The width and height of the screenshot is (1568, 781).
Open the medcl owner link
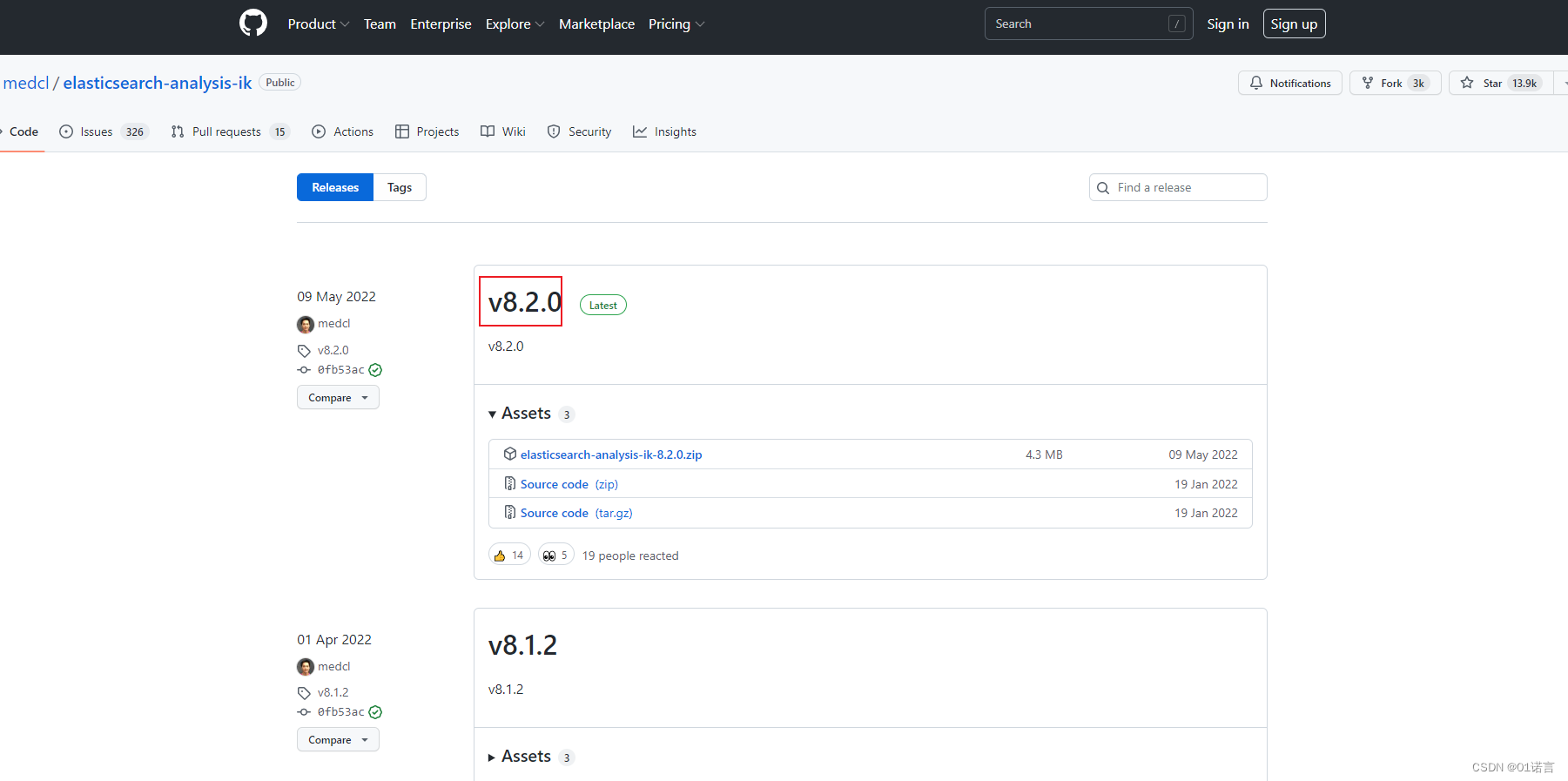coord(26,83)
